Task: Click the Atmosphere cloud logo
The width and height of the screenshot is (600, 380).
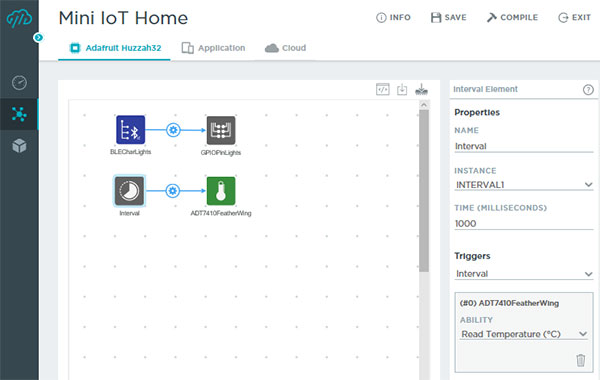Action: [19, 18]
